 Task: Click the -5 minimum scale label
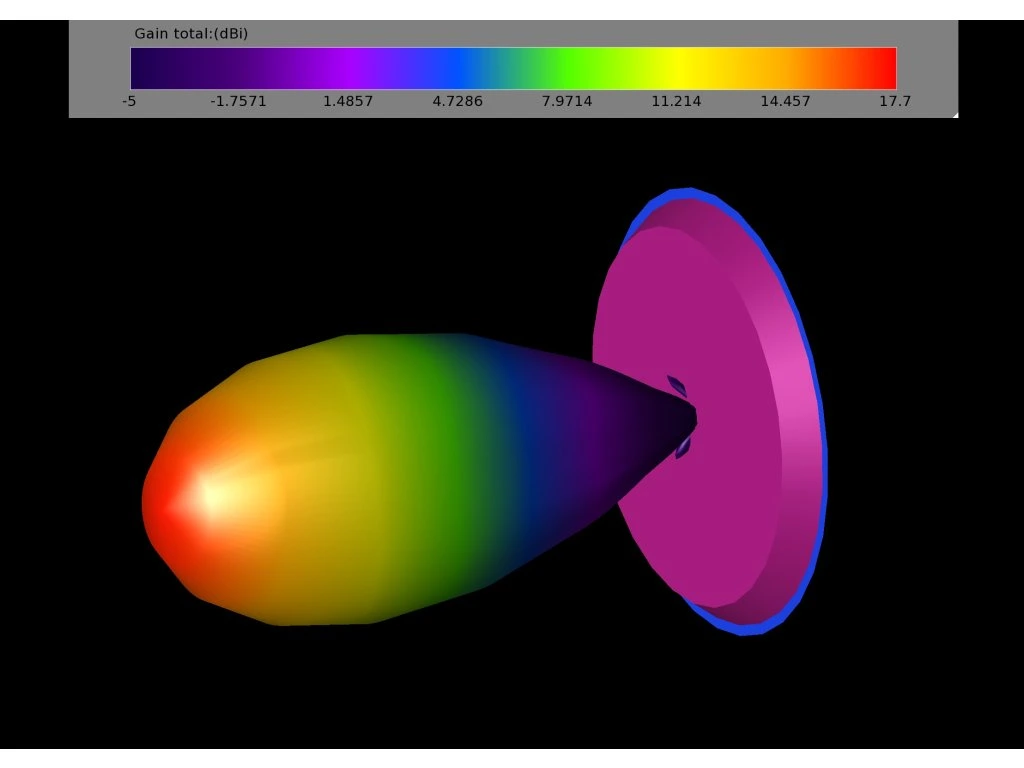tap(128, 101)
